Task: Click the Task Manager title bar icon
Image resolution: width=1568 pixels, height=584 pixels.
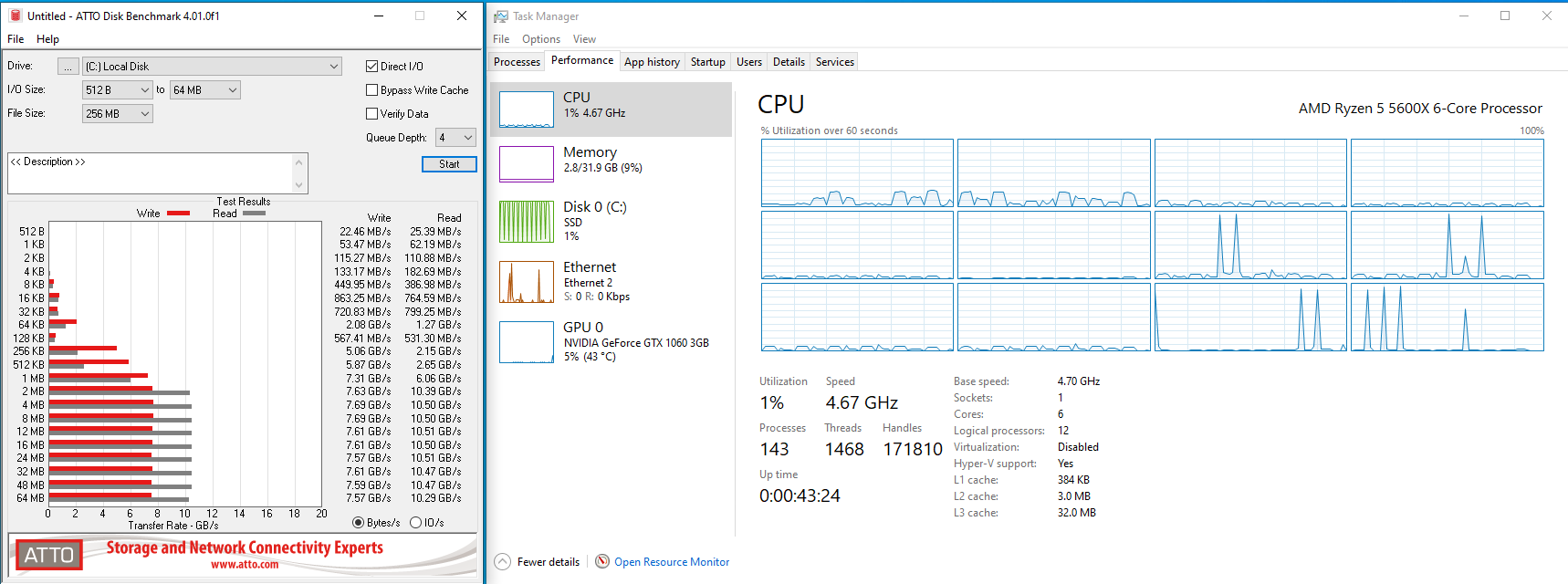Action: (x=501, y=16)
